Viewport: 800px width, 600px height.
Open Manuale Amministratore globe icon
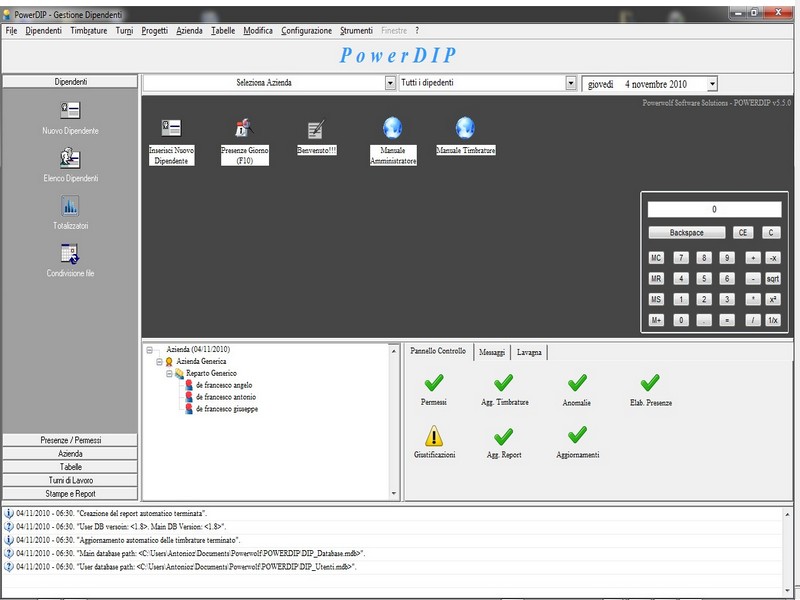tap(392, 128)
